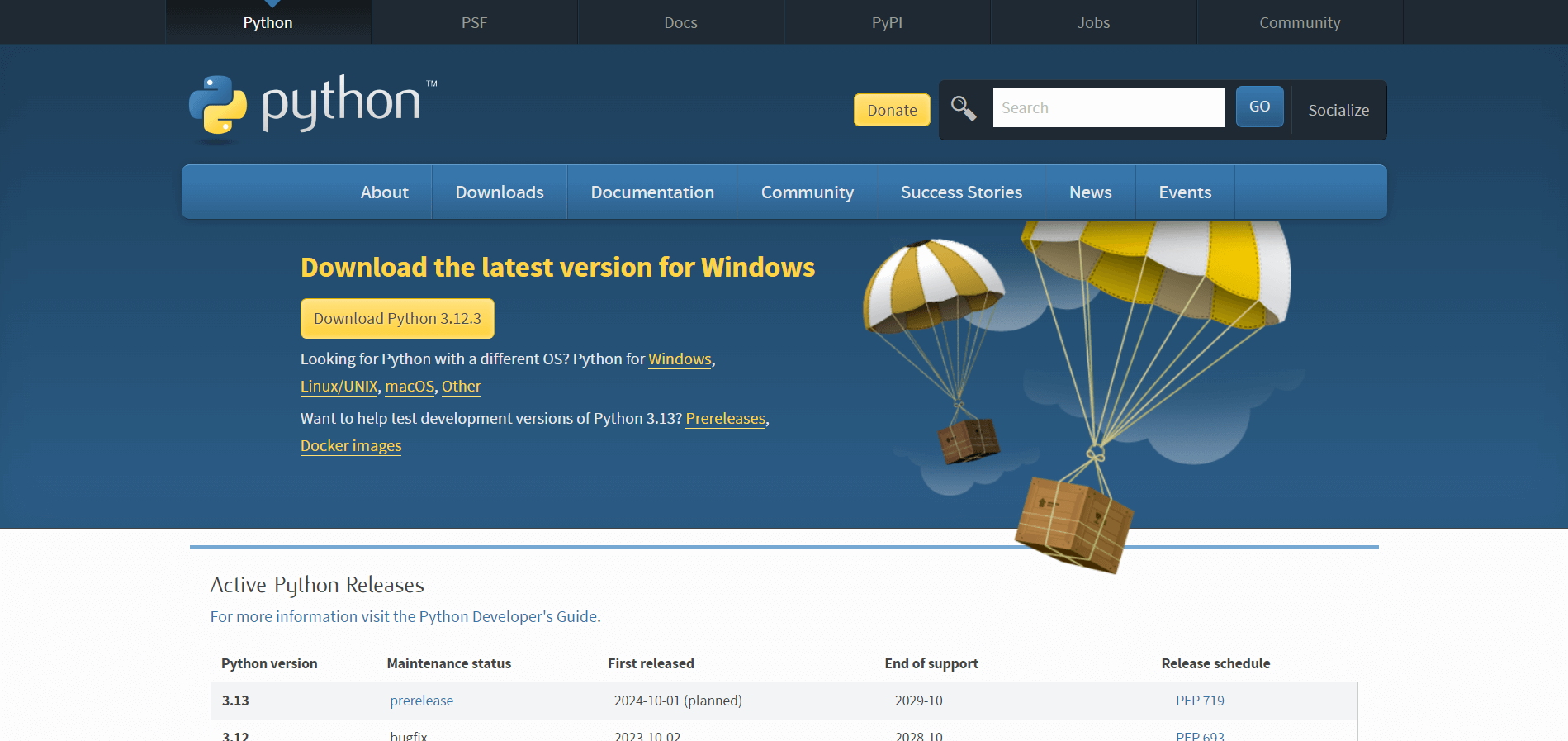Open the News navigation menu

coord(1090,192)
